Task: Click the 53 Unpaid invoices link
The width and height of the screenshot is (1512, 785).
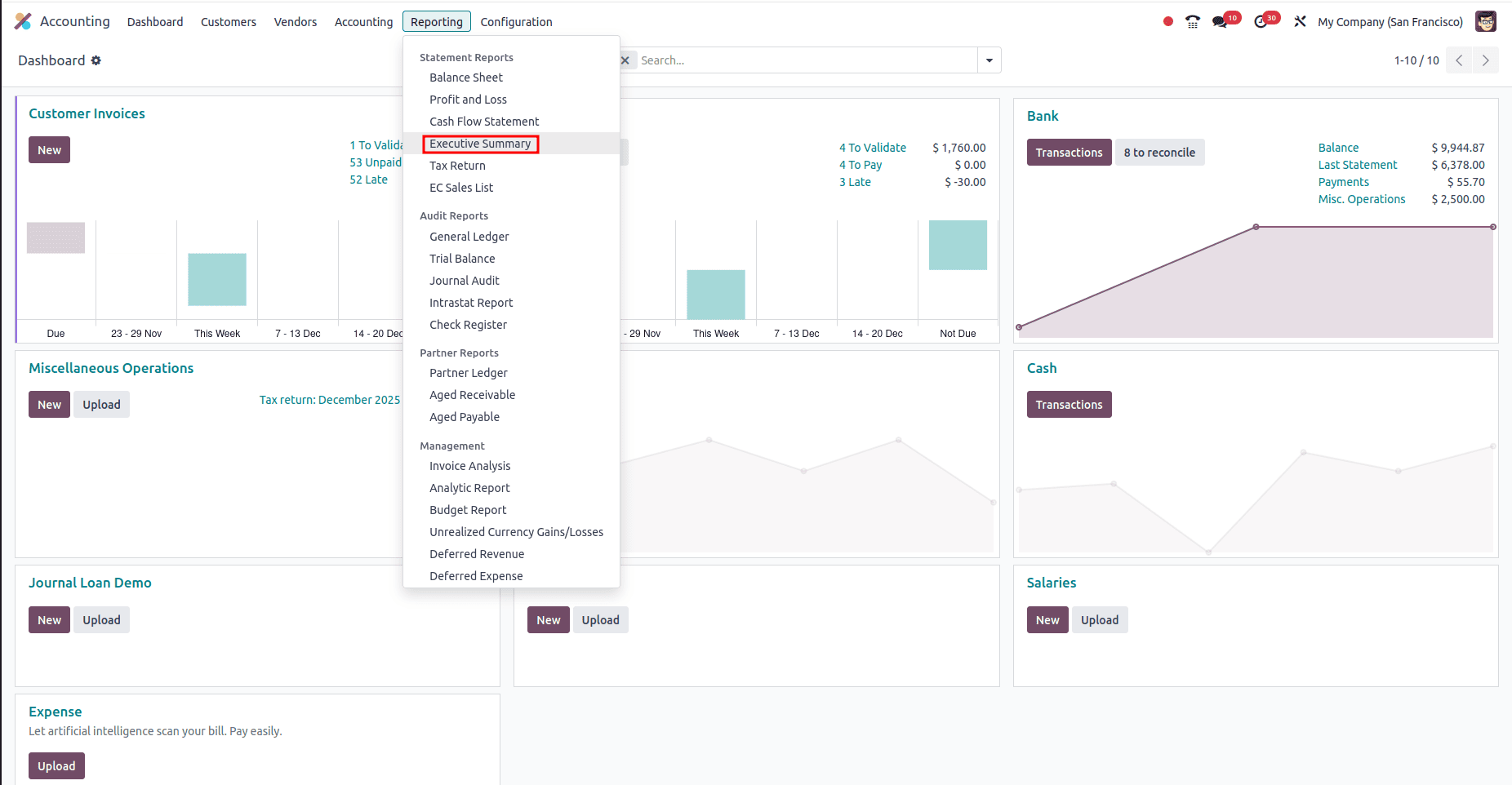Action: 376,162
